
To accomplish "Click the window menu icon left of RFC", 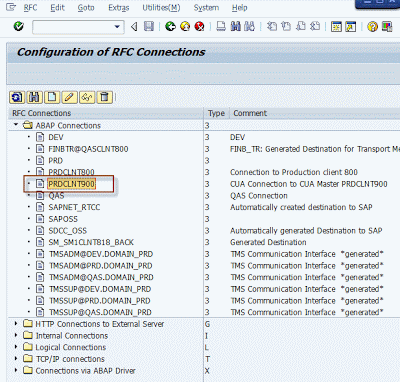I will 11,7.
